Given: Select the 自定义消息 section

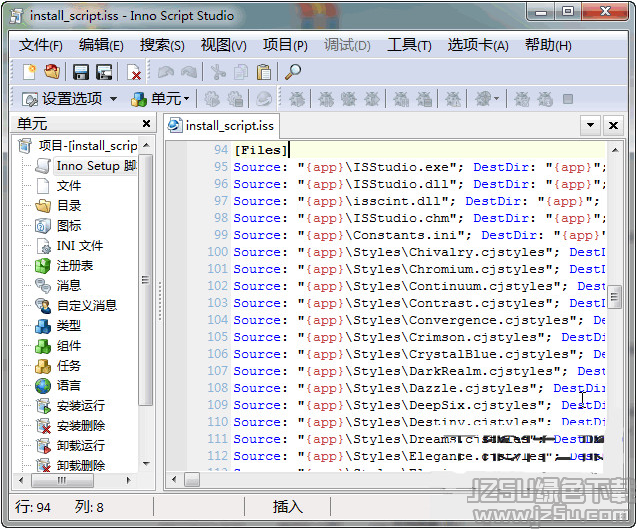Looking at the screenshot, I should (87, 305).
